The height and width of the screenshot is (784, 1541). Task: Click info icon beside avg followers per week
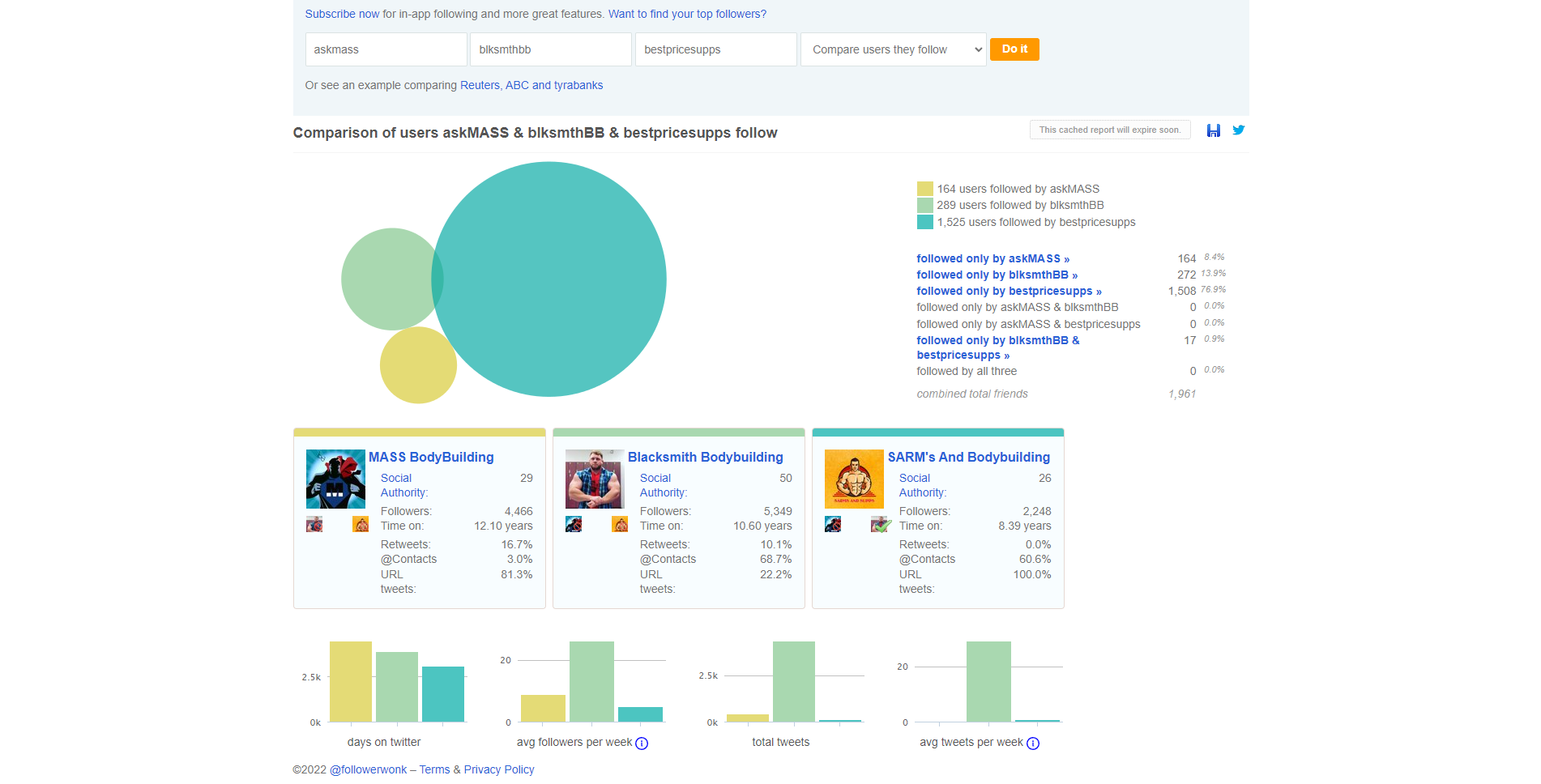(x=642, y=744)
